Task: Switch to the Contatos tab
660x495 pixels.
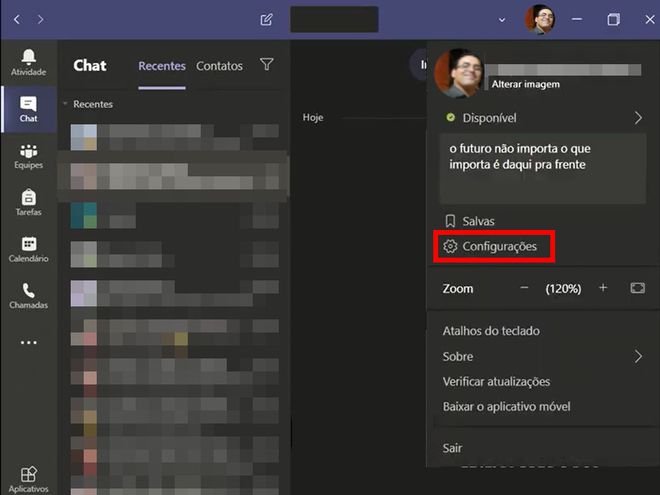Action: pyautogui.click(x=219, y=66)
